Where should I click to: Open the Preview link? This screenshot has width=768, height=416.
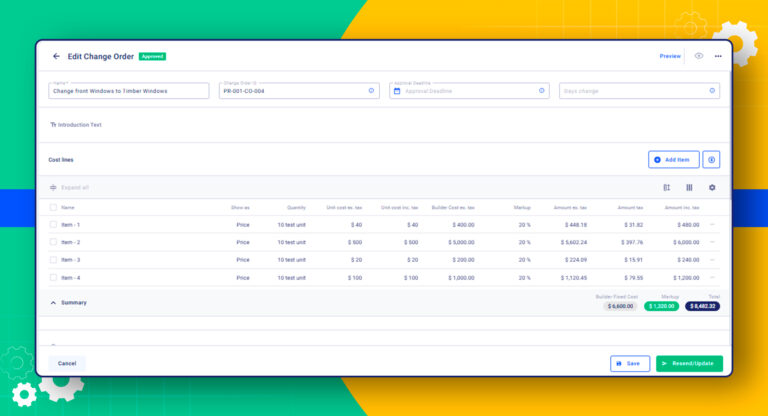coord(670,56)
